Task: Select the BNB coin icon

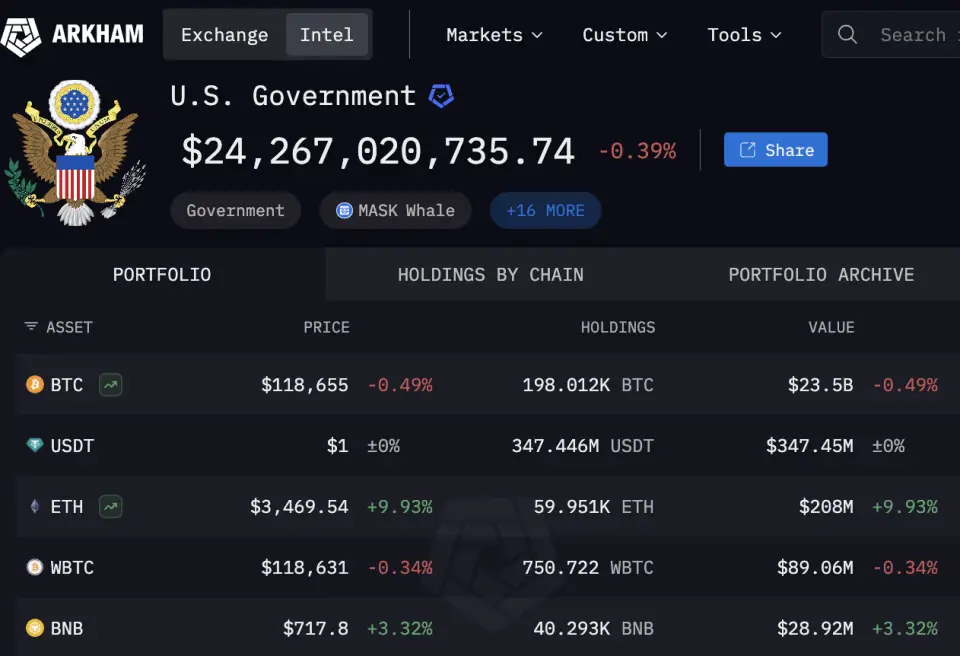Action: pos(35,628)
